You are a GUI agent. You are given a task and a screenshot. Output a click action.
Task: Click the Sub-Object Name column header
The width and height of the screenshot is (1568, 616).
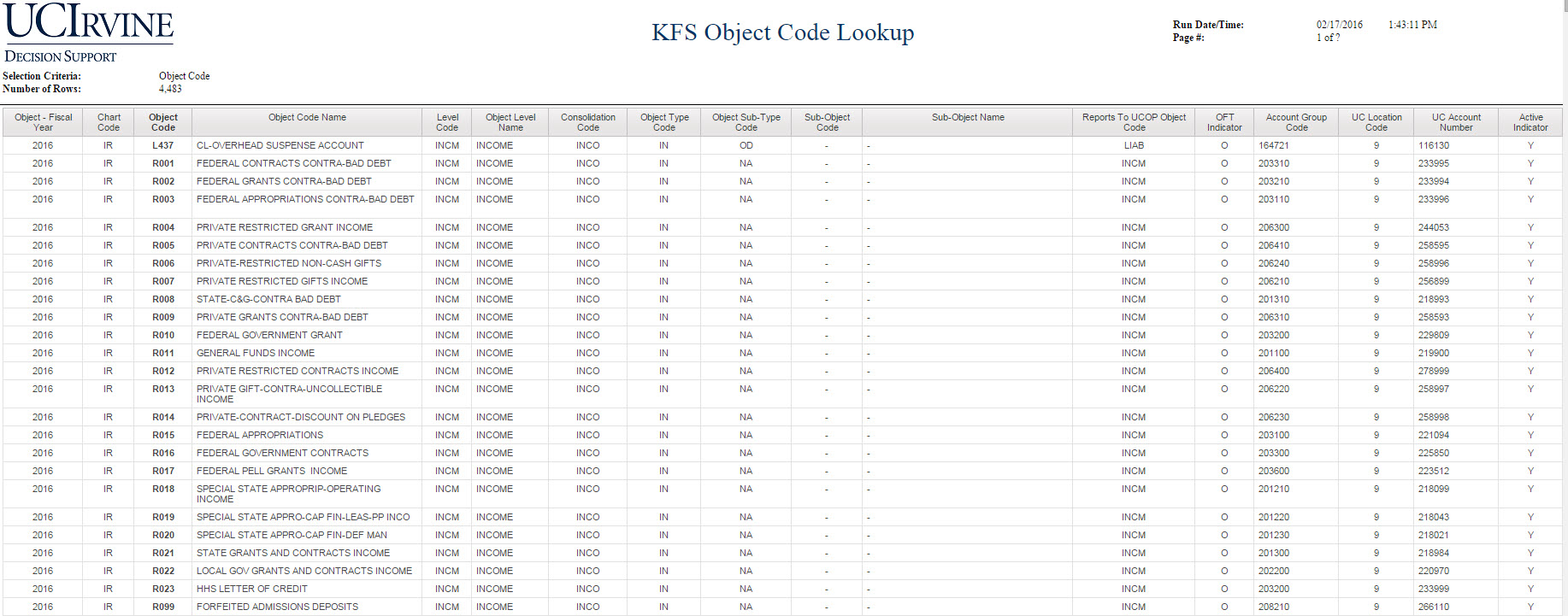click(968, 122)
